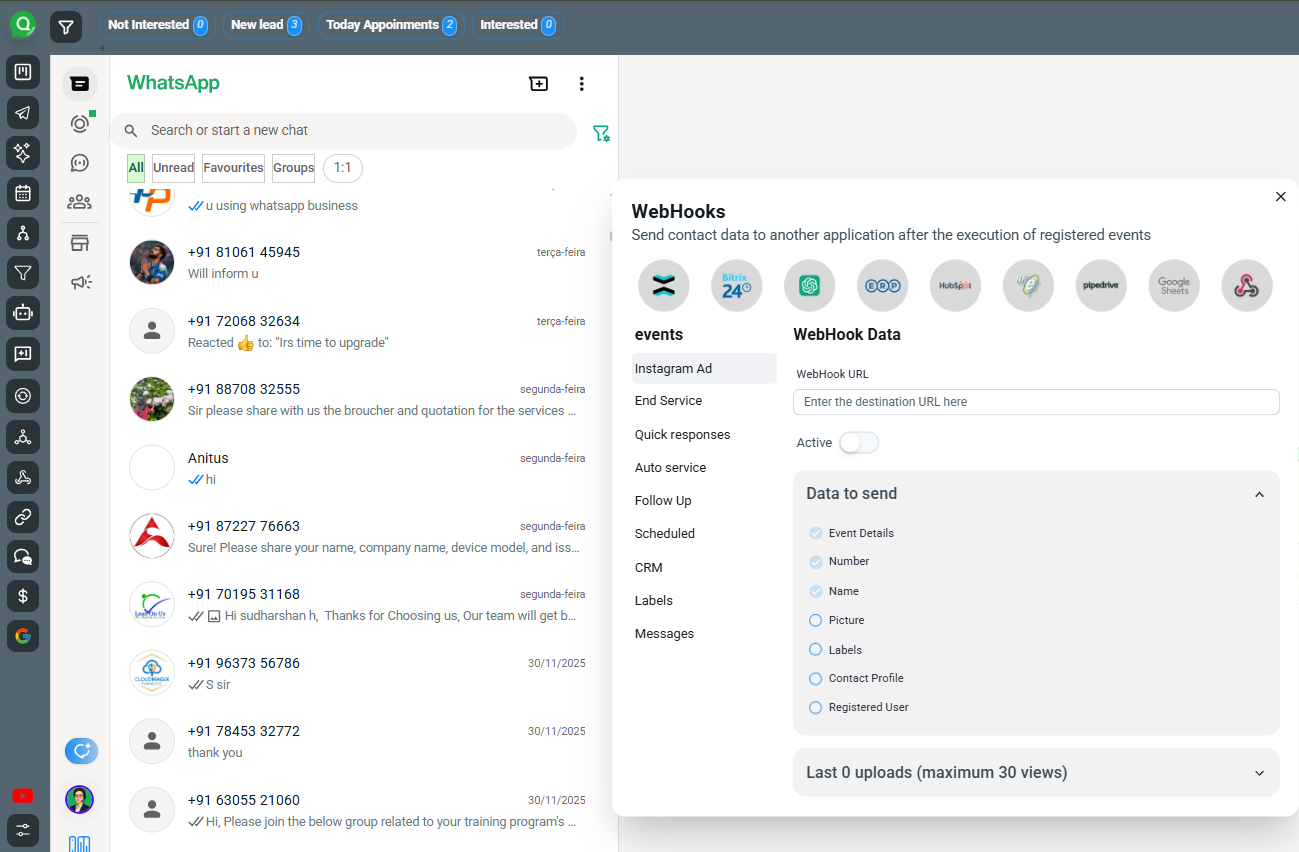Click the WebHook URL input field
The height and width of the screenshot is (852, 1299).
click(1035, 402)
